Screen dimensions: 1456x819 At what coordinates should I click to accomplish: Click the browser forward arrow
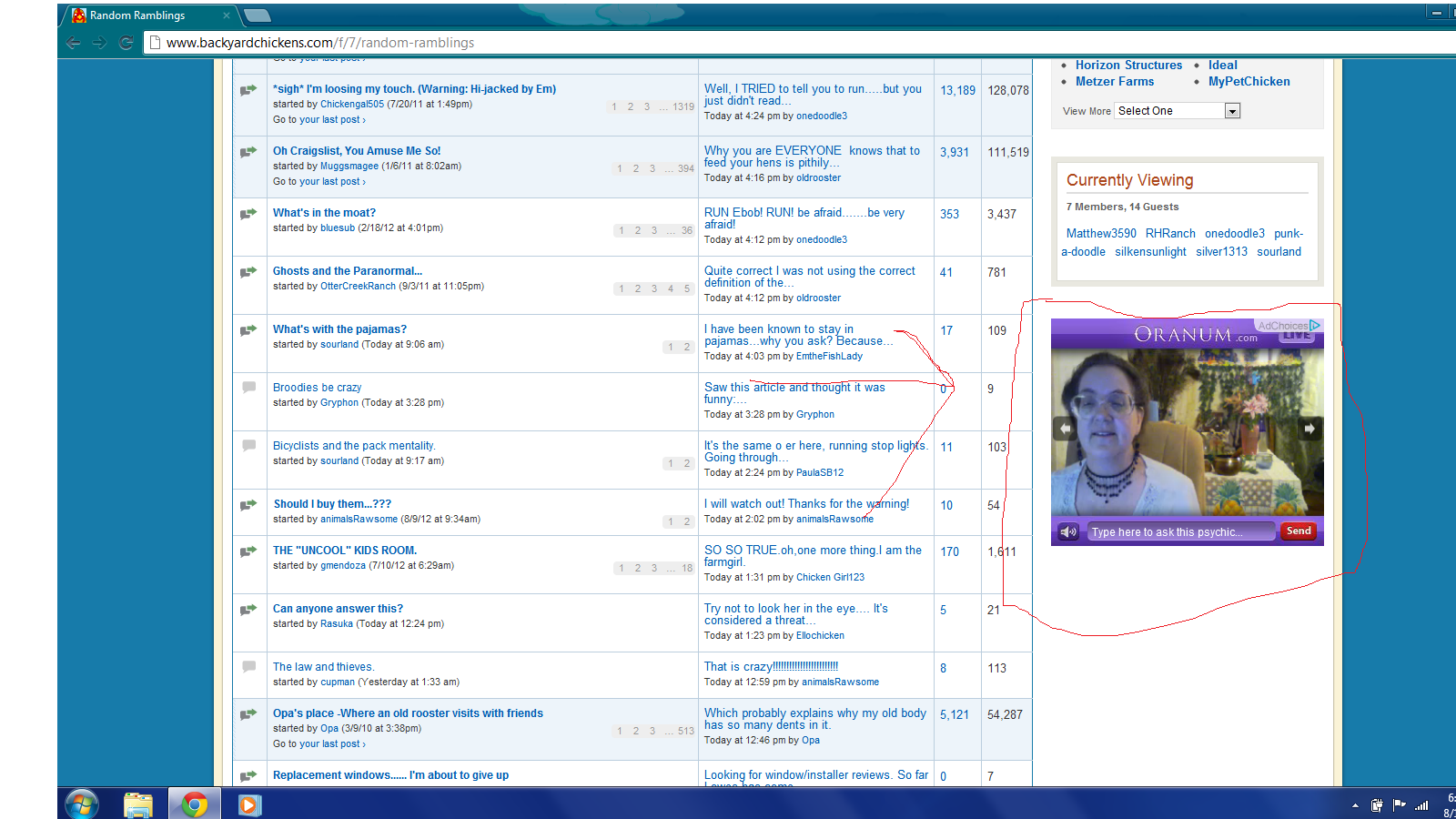(x=100, y=43)
